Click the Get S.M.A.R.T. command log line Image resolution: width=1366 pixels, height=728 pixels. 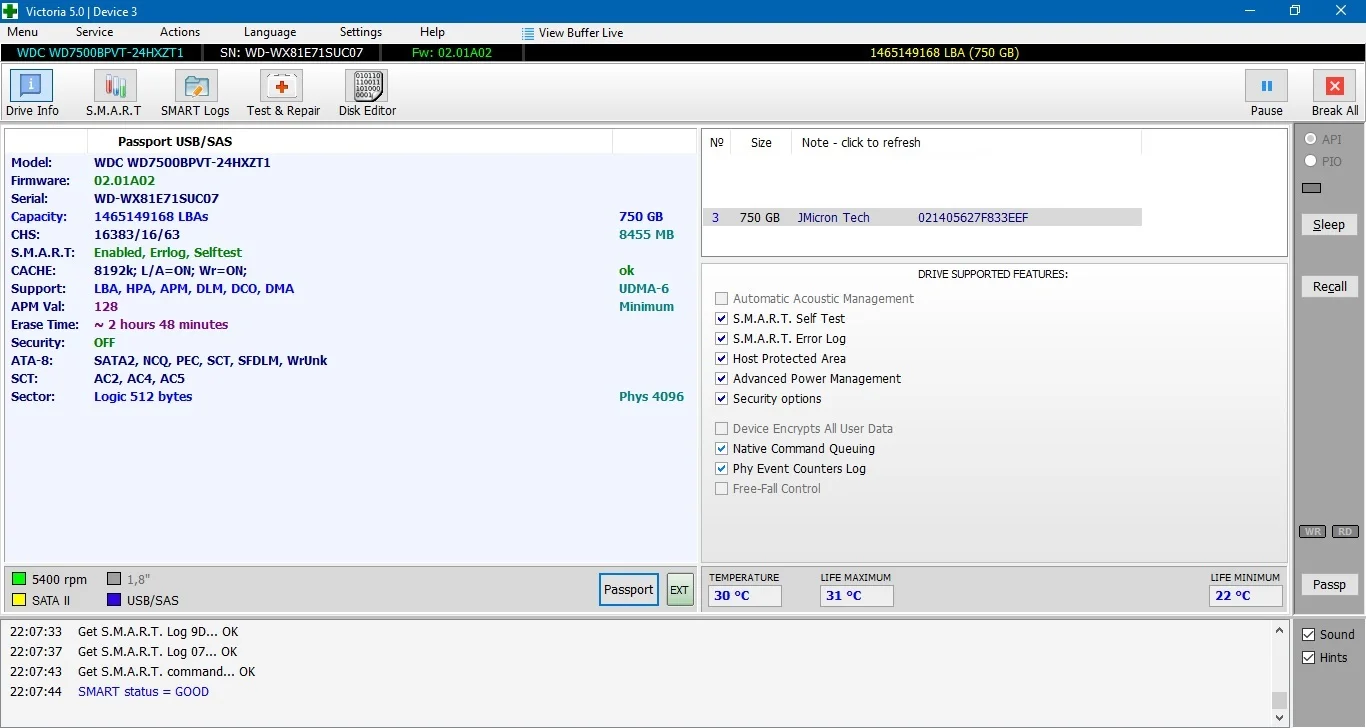[166, 672]
